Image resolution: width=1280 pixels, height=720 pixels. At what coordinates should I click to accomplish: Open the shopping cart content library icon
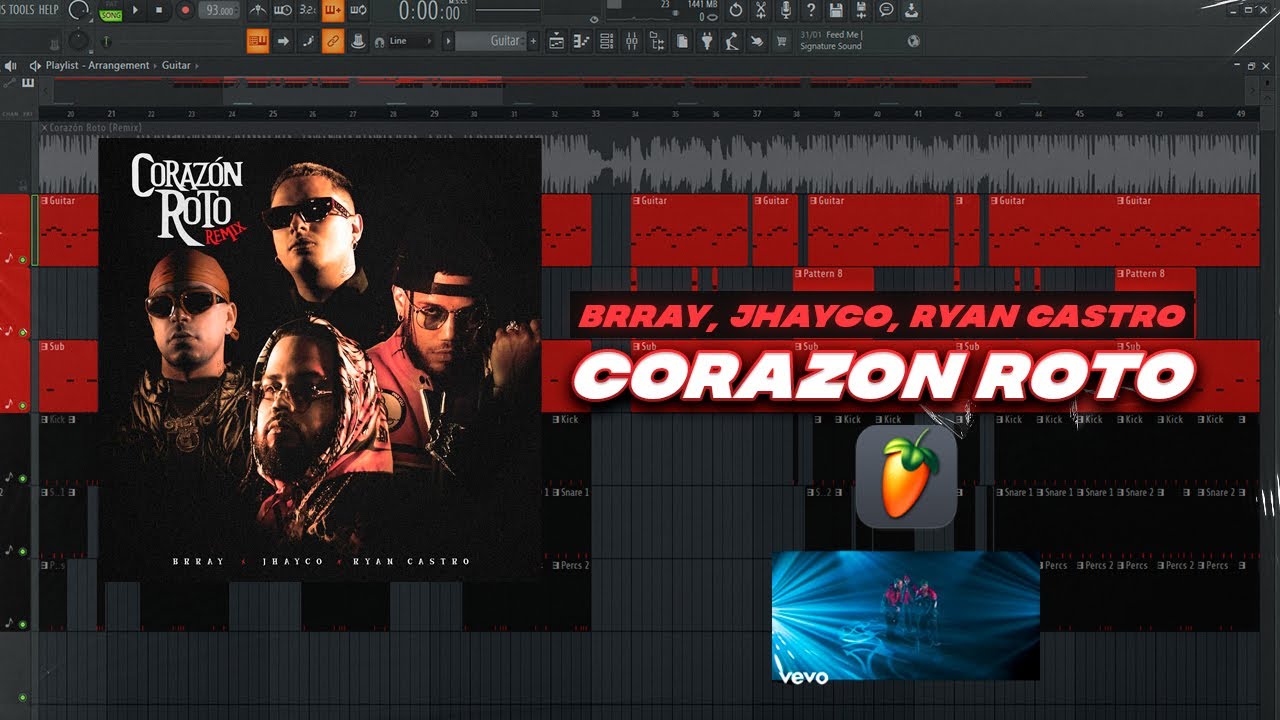tap(781, 41)
